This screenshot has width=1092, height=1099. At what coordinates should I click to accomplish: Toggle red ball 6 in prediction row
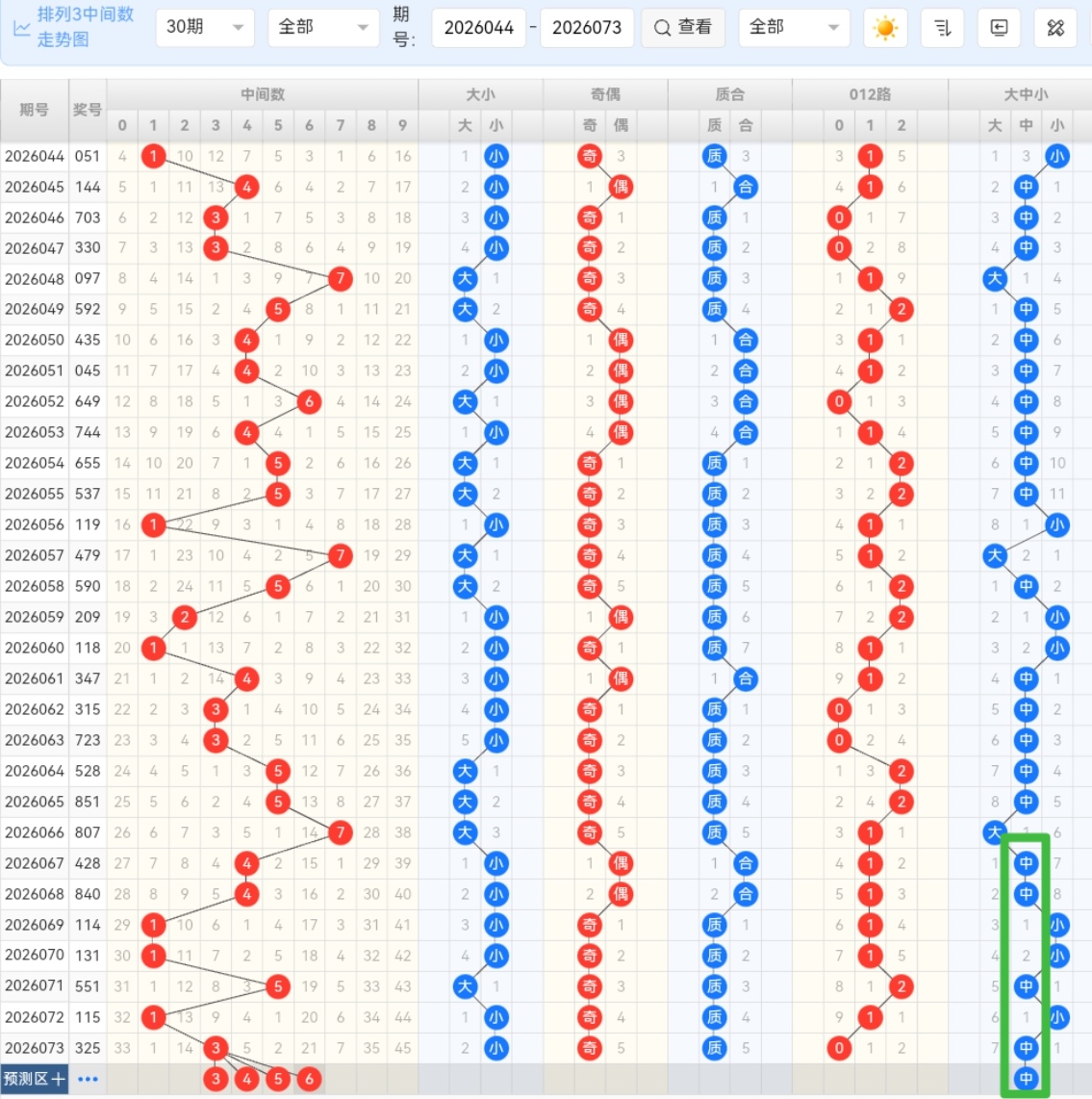tap(309, 1079)
